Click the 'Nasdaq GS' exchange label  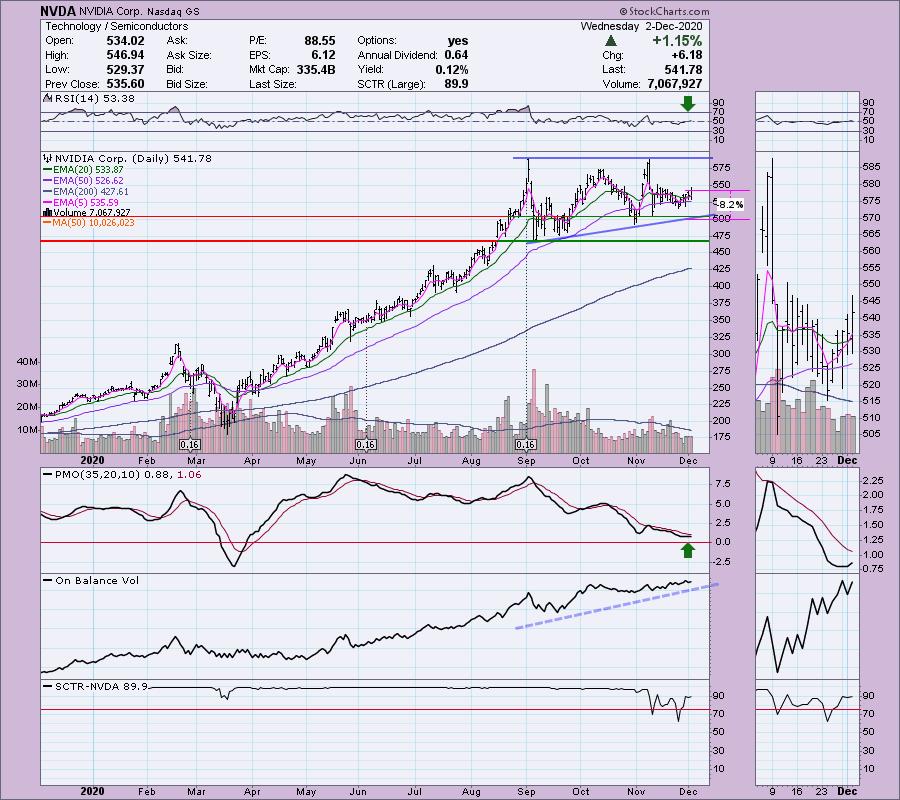[174, 11]
